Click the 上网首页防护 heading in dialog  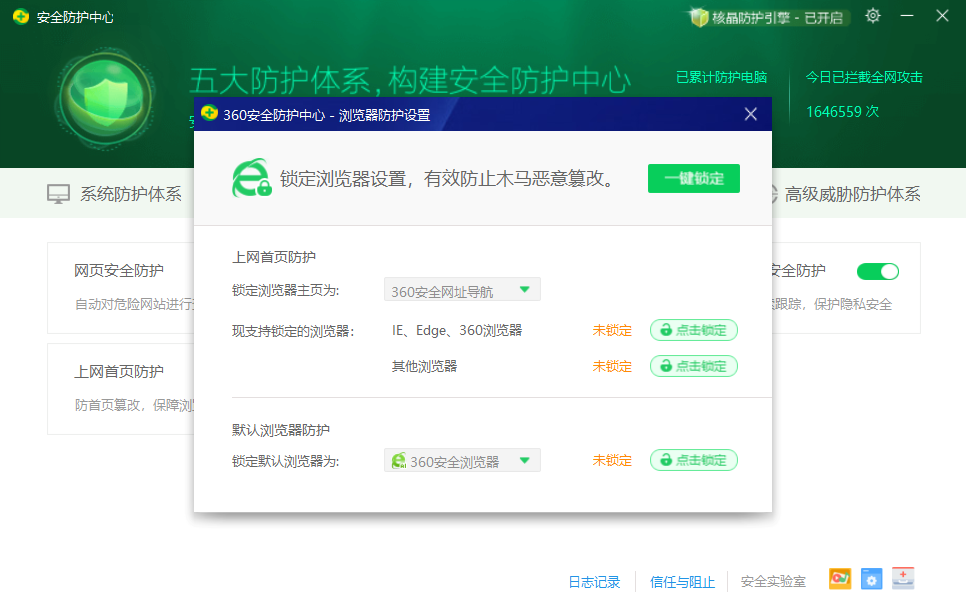coord(274,257)
